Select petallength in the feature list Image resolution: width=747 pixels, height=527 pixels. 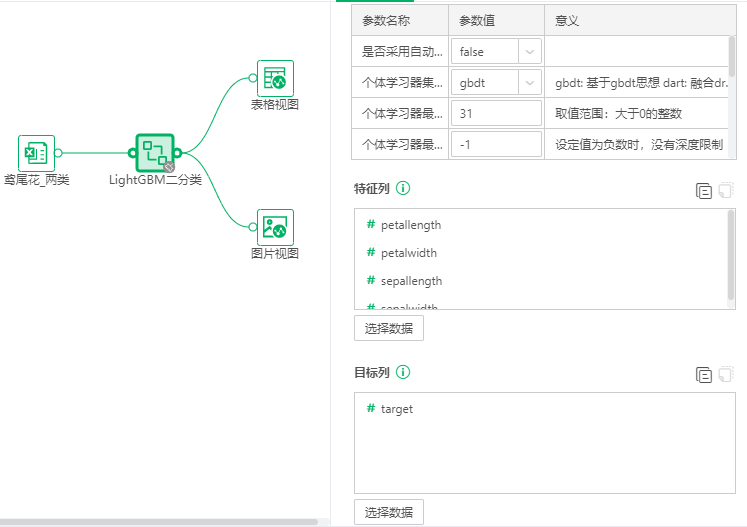410,225
